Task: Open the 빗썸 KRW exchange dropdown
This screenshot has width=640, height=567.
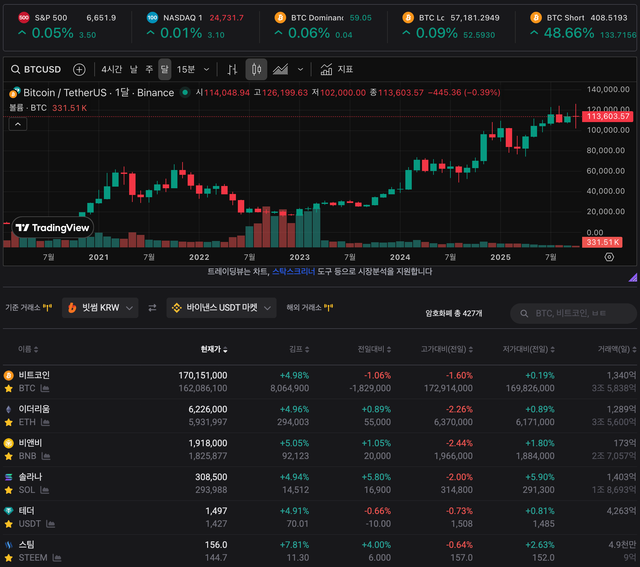Action: pyautogui.click(x=100, y=308)
